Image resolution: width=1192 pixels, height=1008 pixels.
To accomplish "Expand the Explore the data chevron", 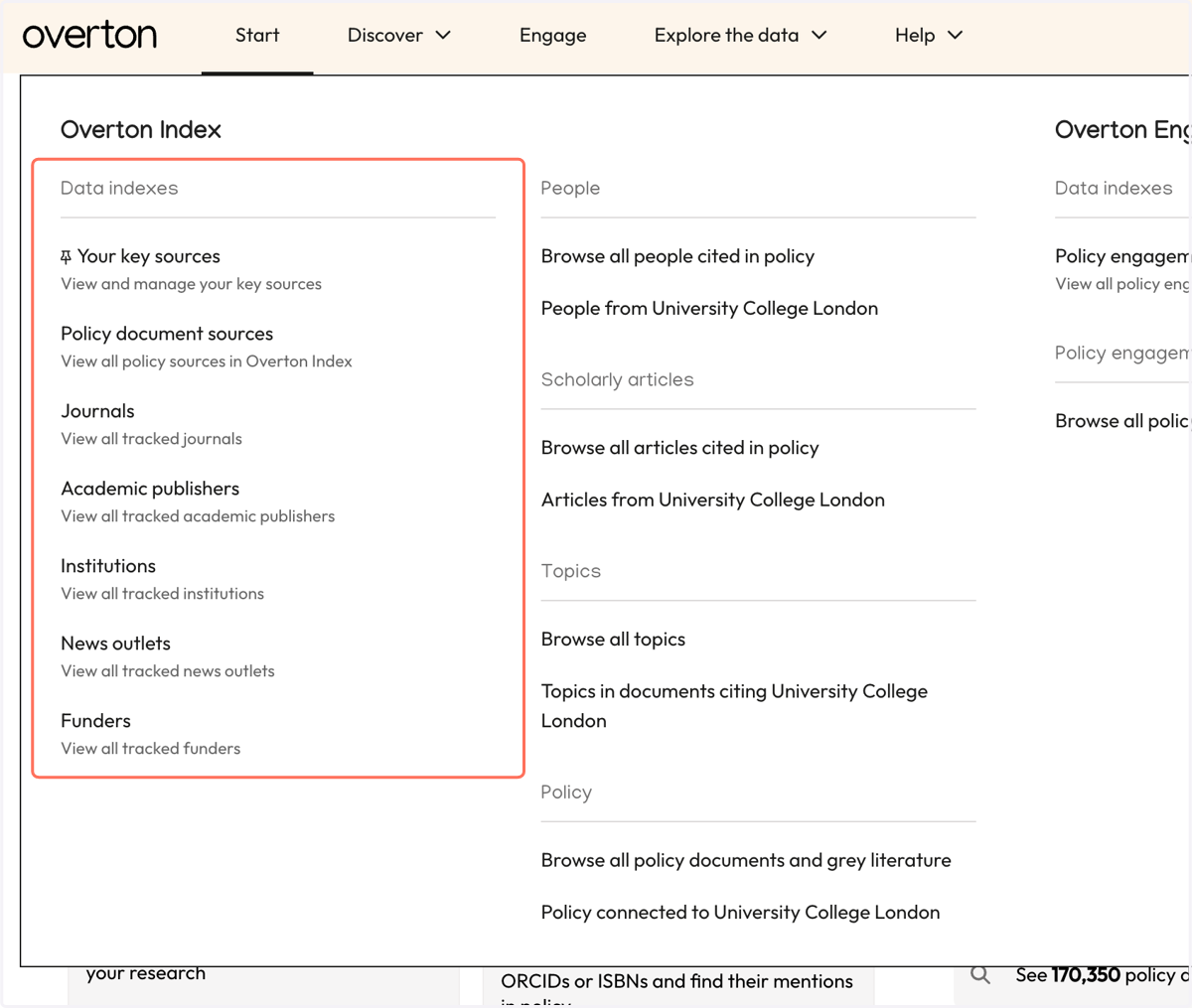I will (819, 35).
